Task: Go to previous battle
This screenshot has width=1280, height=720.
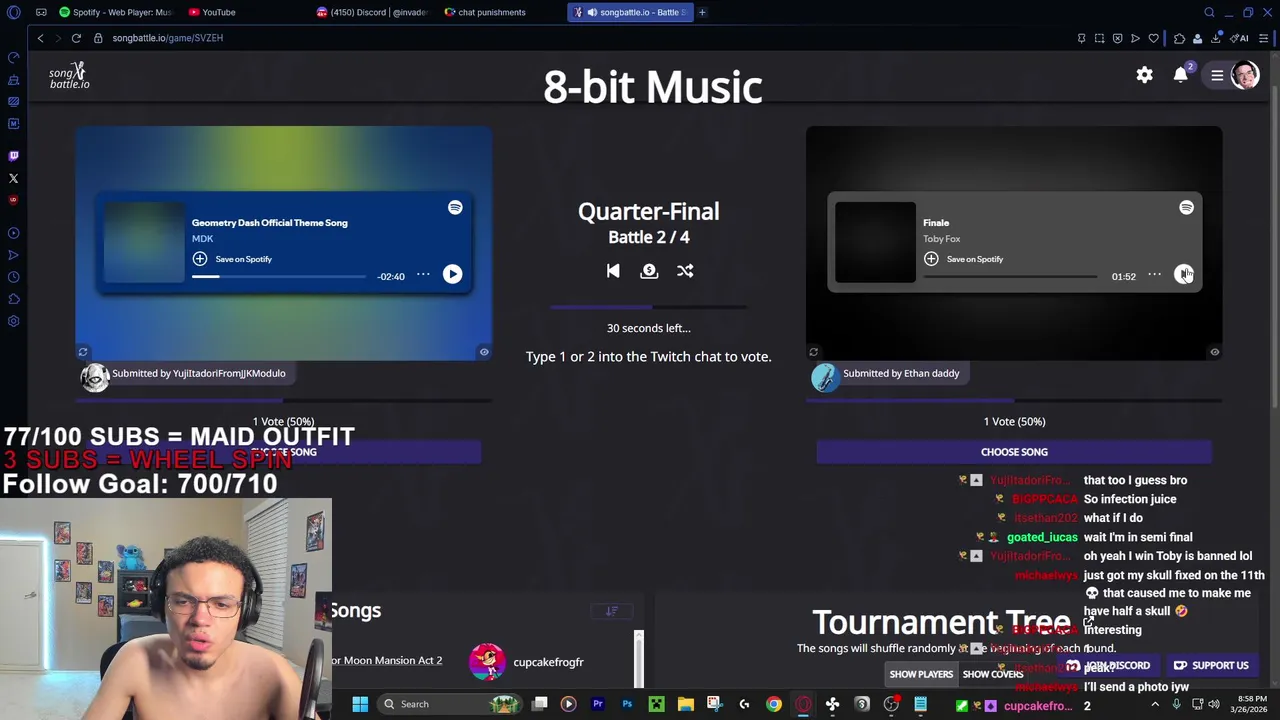Action: click(613, 271)
